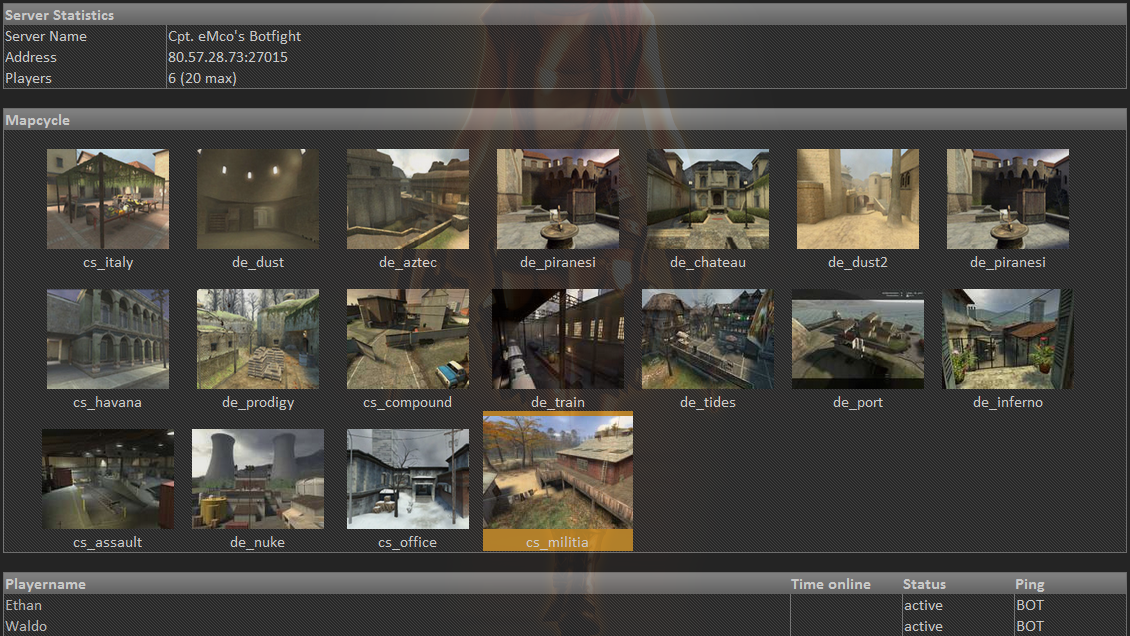This screenshot has height=636, width=1130.
Task: Click the "Server Name" row label
Action: coord(45,36)
